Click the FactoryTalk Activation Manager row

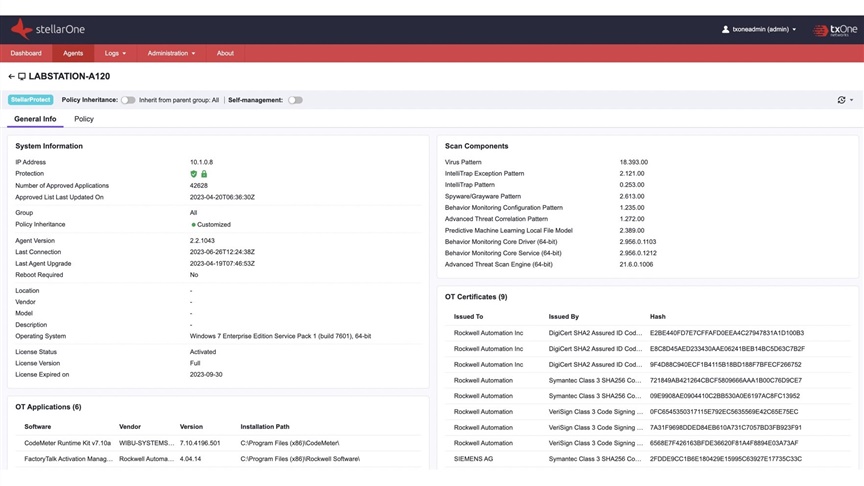[x=218, y=459]
